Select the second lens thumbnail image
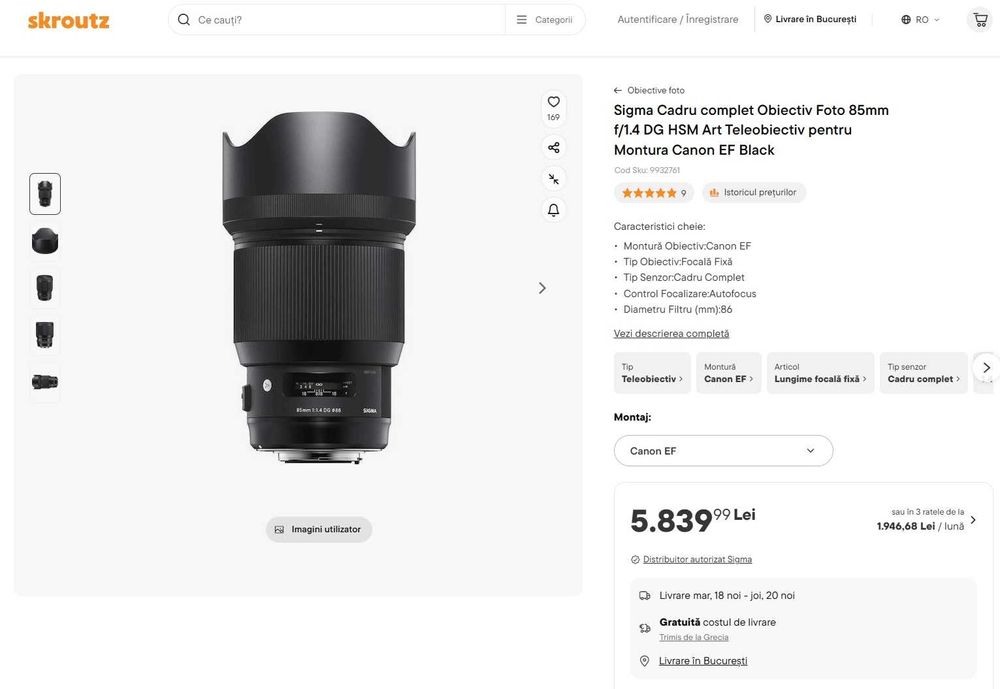1000x689 pixels. tap(45, 241)
